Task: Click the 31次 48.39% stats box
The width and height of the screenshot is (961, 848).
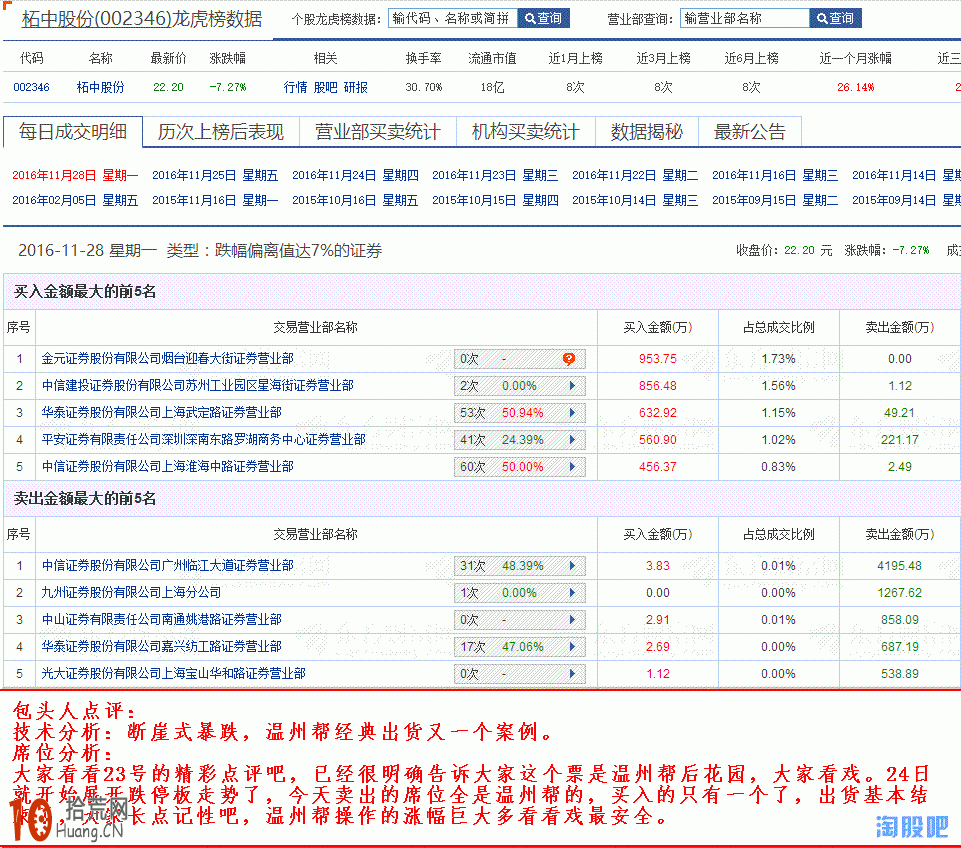Action: (520, 566)
